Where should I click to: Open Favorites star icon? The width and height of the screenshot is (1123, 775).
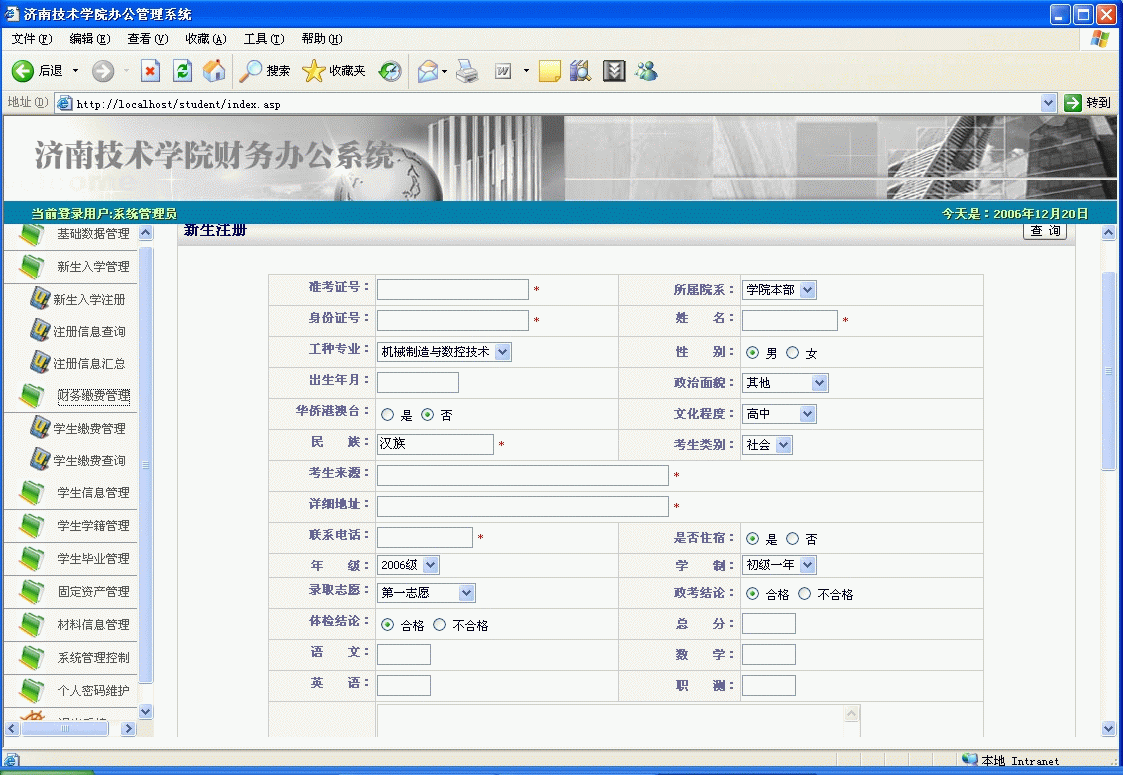coord(313,70)
